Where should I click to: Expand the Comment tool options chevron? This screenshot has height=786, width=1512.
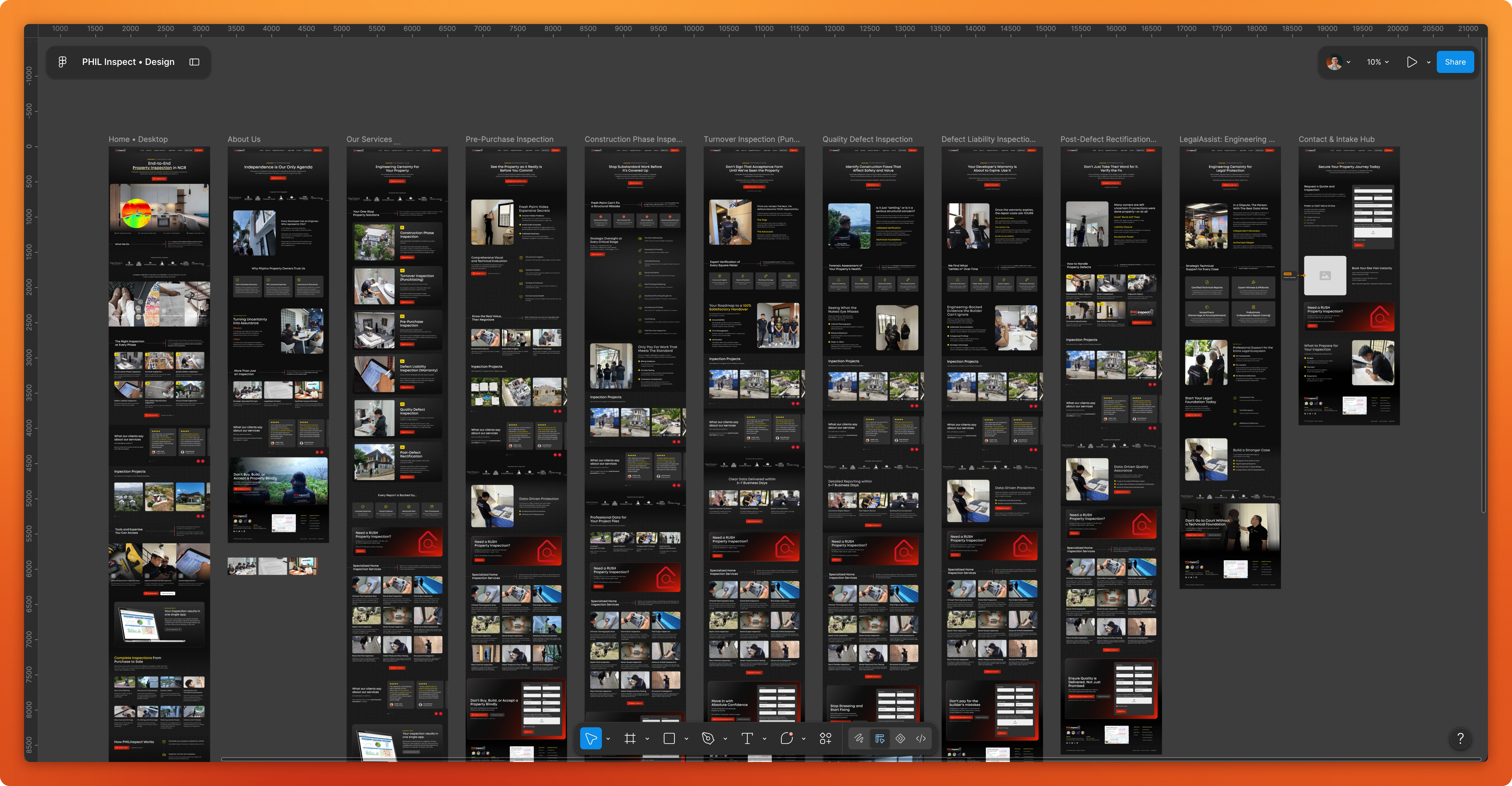[803, 739]
